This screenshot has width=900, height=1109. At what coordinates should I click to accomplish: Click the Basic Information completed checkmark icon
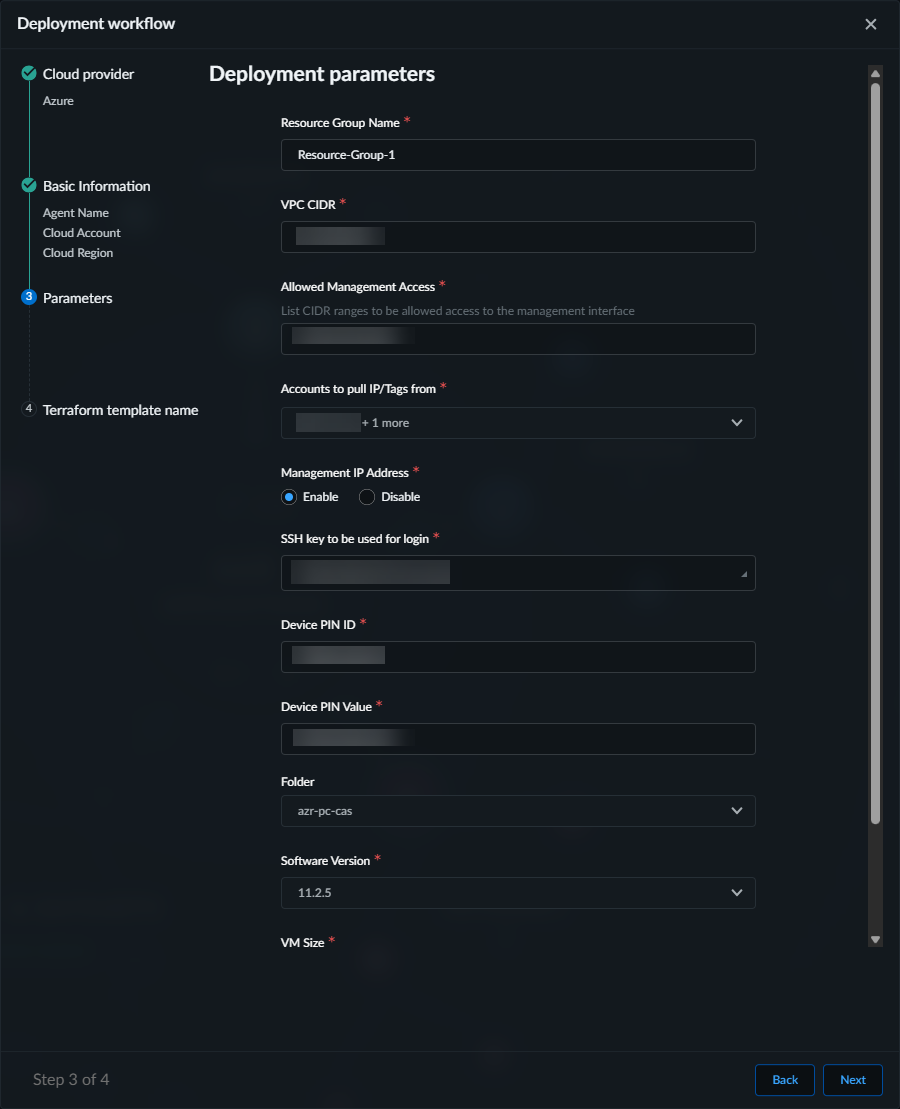(x=29, y=186)
